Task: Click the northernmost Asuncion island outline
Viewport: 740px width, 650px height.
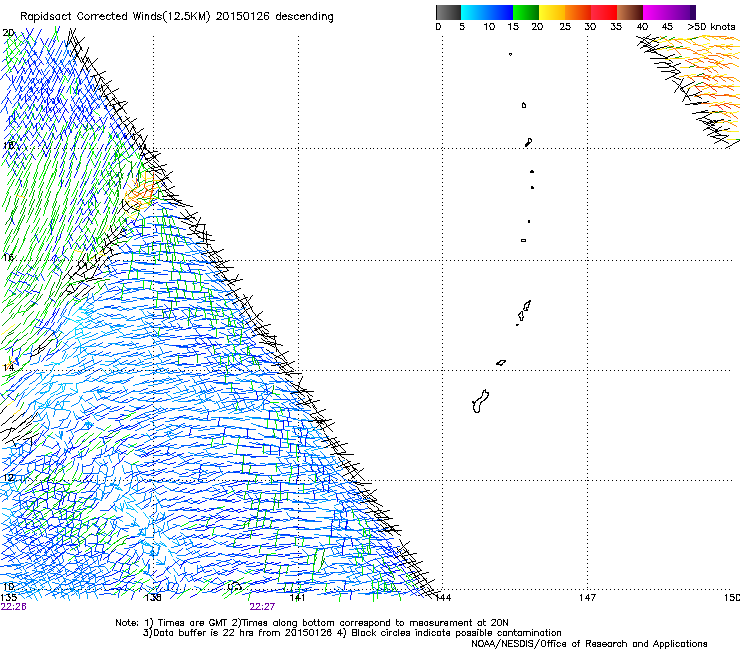Action: pyautogui.click(x=510, y=54)
